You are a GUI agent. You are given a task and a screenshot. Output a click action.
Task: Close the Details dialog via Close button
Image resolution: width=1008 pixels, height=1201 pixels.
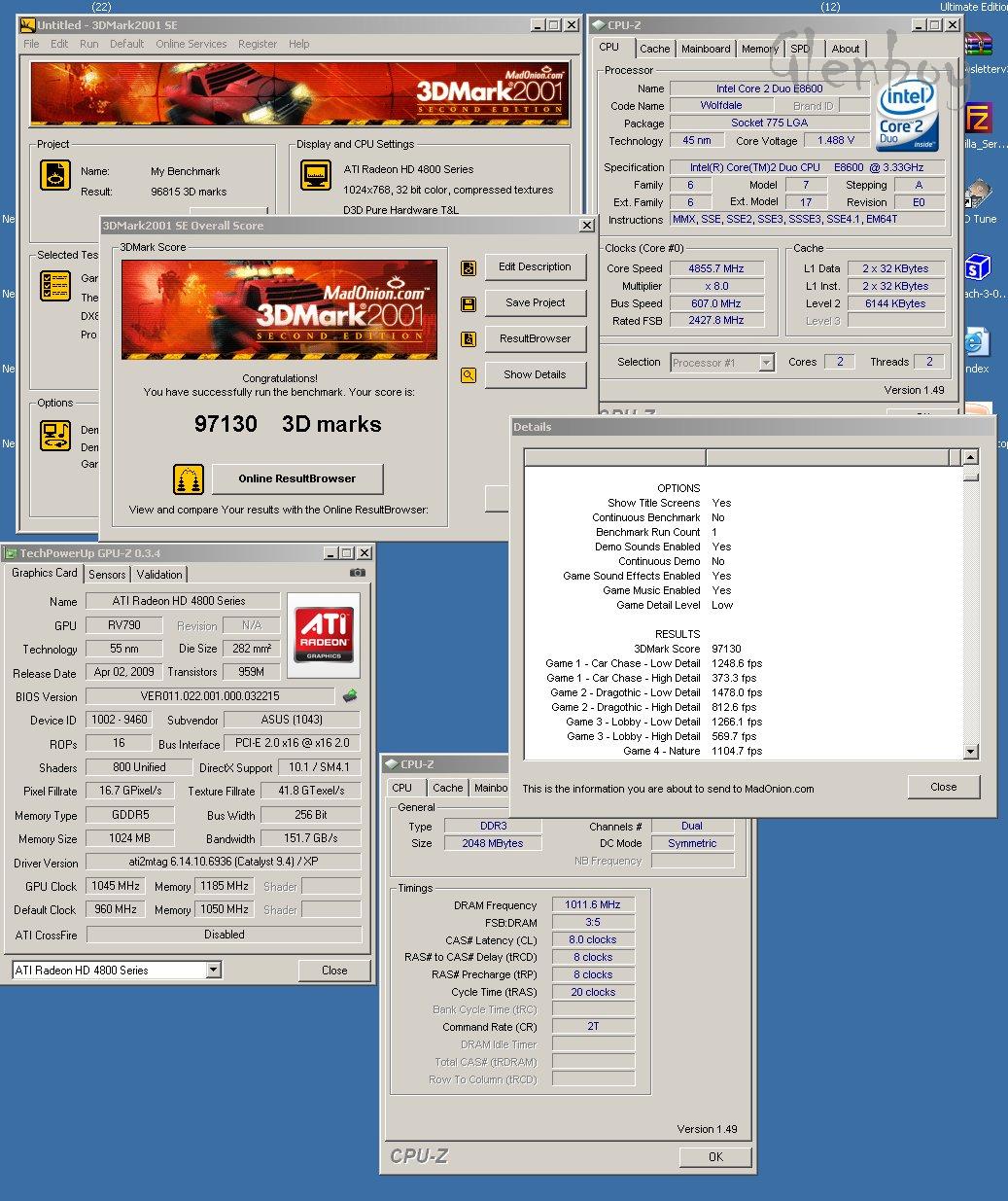click(x=943, y=787)
